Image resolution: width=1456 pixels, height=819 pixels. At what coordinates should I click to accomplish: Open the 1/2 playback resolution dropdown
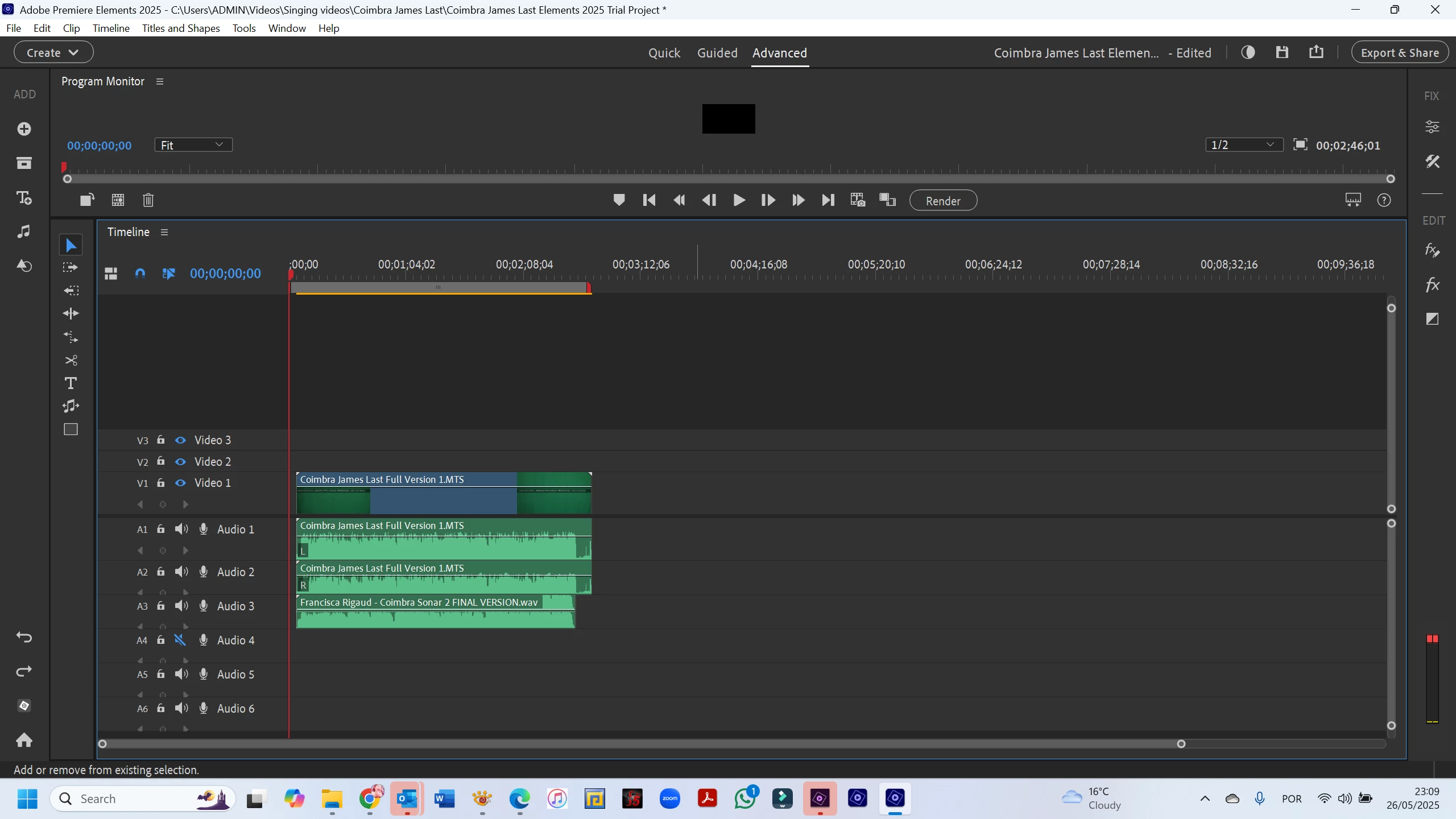[x=1243, y=145]
